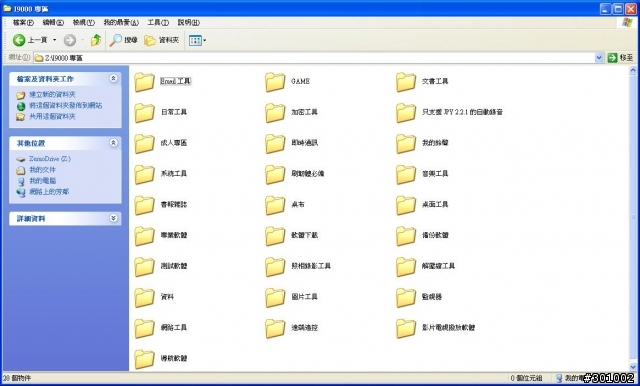Open the back history dropdown arrow

(x=55, y=40)
